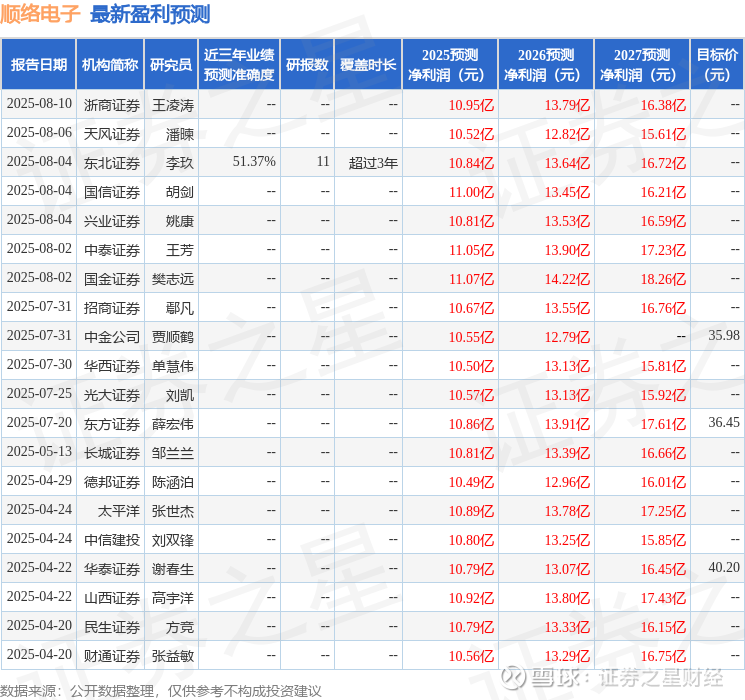
Task: Click analyst name 张益敏
Action: coord(173,656)
